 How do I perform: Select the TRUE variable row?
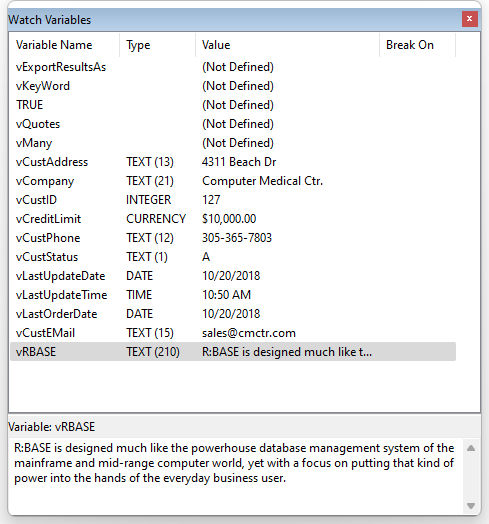coord(233,105)
